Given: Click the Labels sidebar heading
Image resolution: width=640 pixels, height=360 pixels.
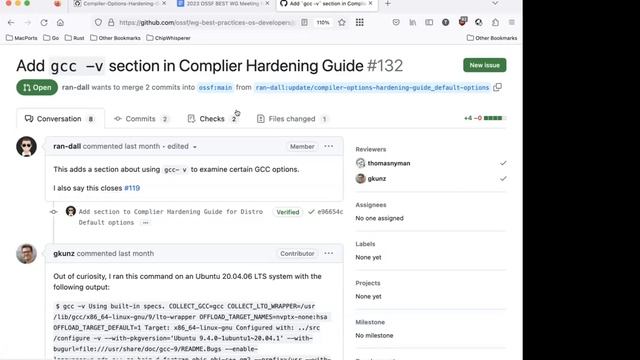Looking at the screenshot, I should pos(365,244).
